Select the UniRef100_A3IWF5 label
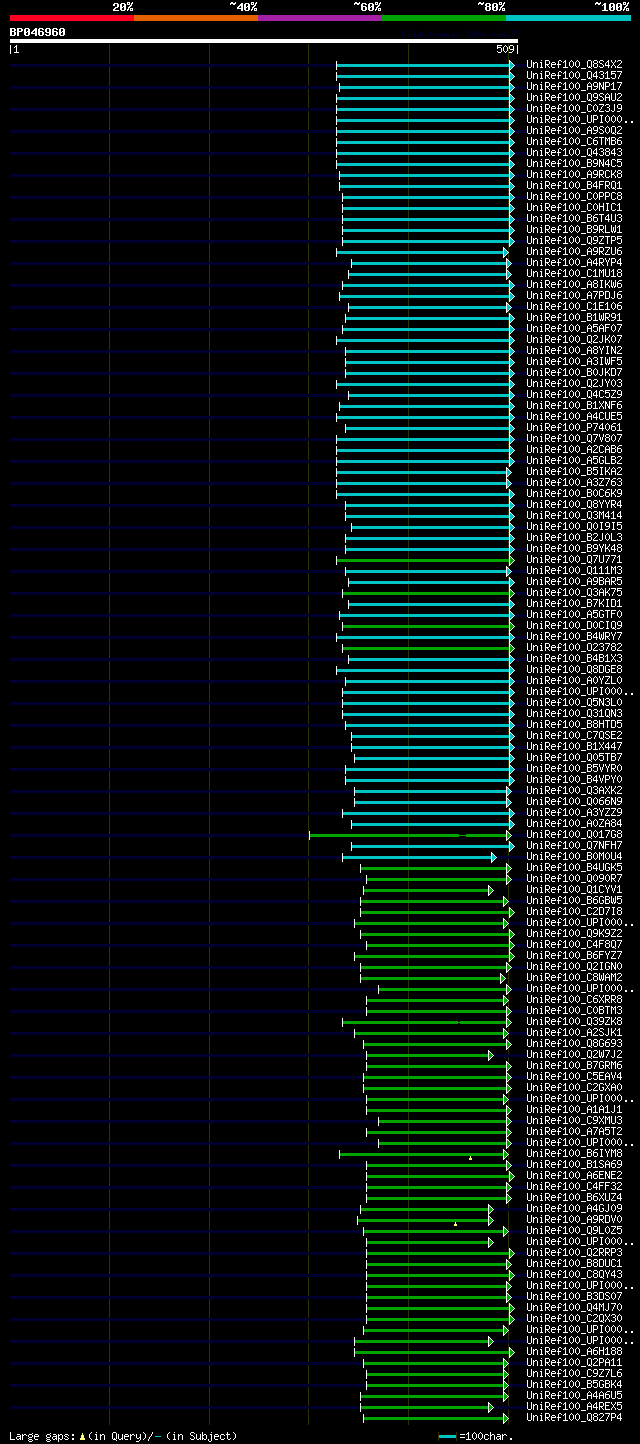640x1444 pixels. click(575, 361)
